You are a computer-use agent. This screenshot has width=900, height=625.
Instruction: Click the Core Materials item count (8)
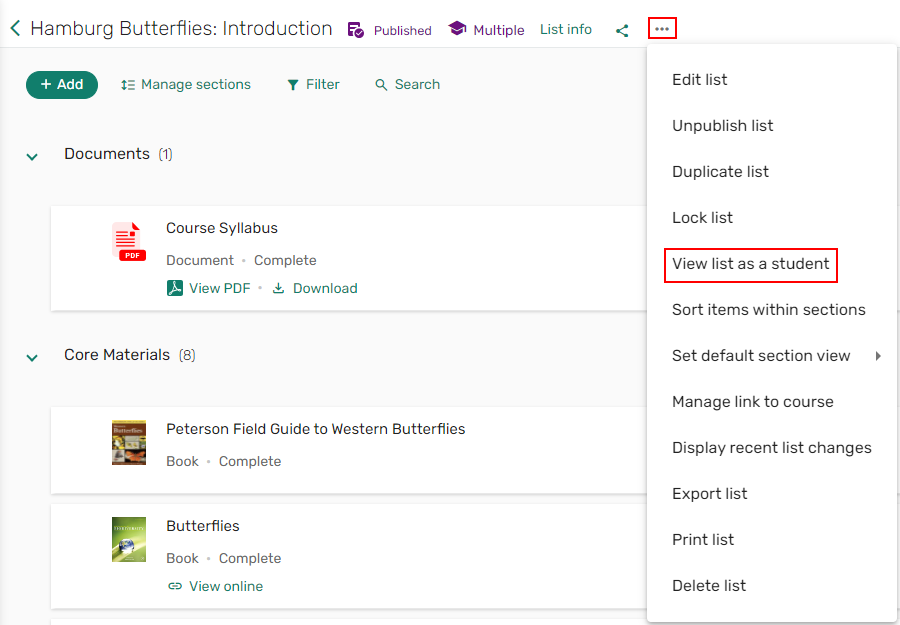click(187, 355)
